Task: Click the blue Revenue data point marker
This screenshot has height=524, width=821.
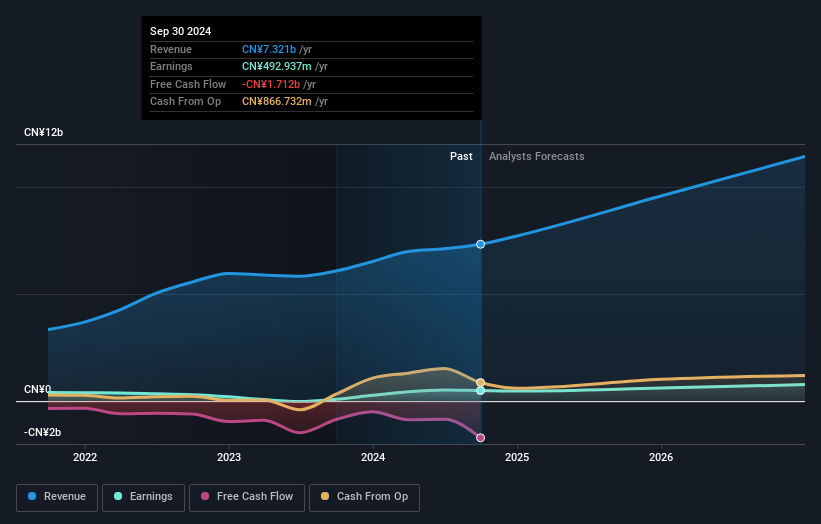Action: pos(480,244)
